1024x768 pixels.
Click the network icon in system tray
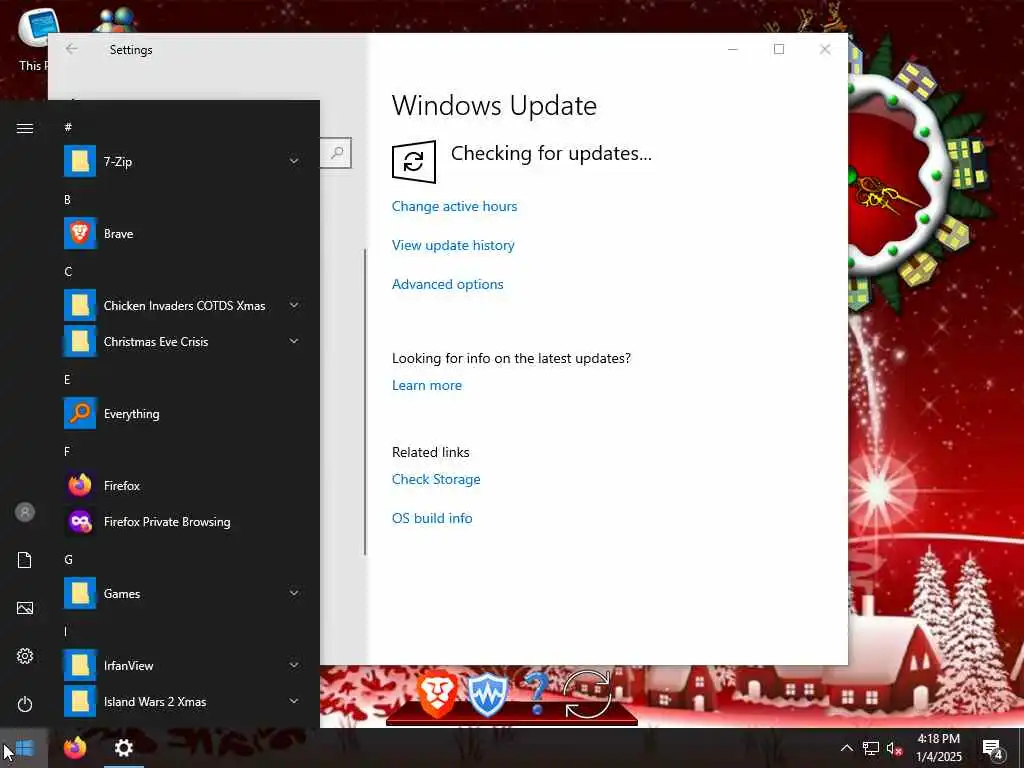(870, 748)
